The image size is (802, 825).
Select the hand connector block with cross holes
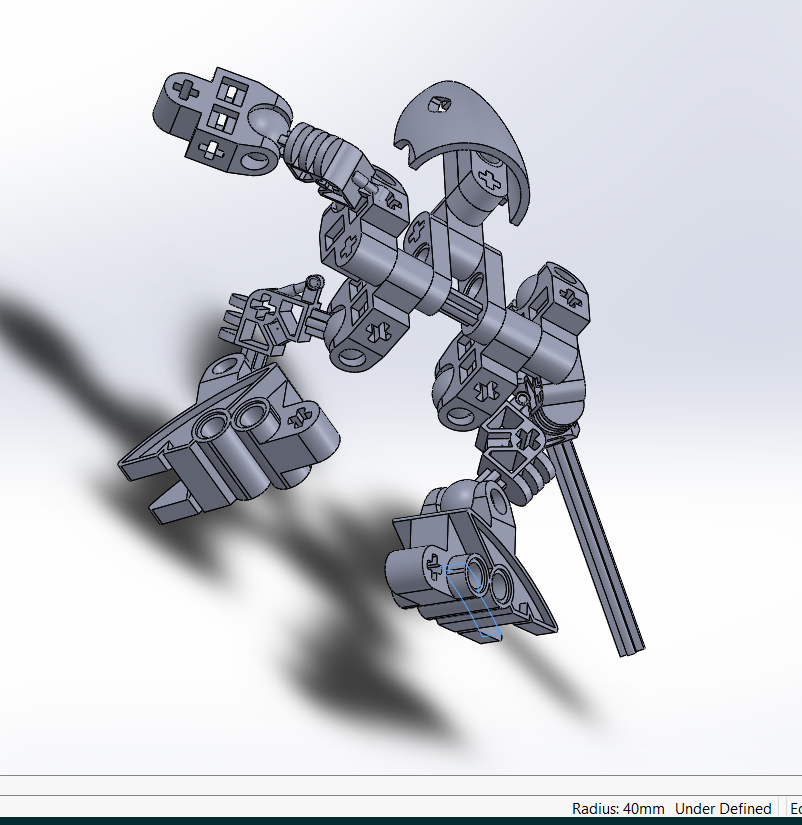pyautogui.click(x=222, y=122)
